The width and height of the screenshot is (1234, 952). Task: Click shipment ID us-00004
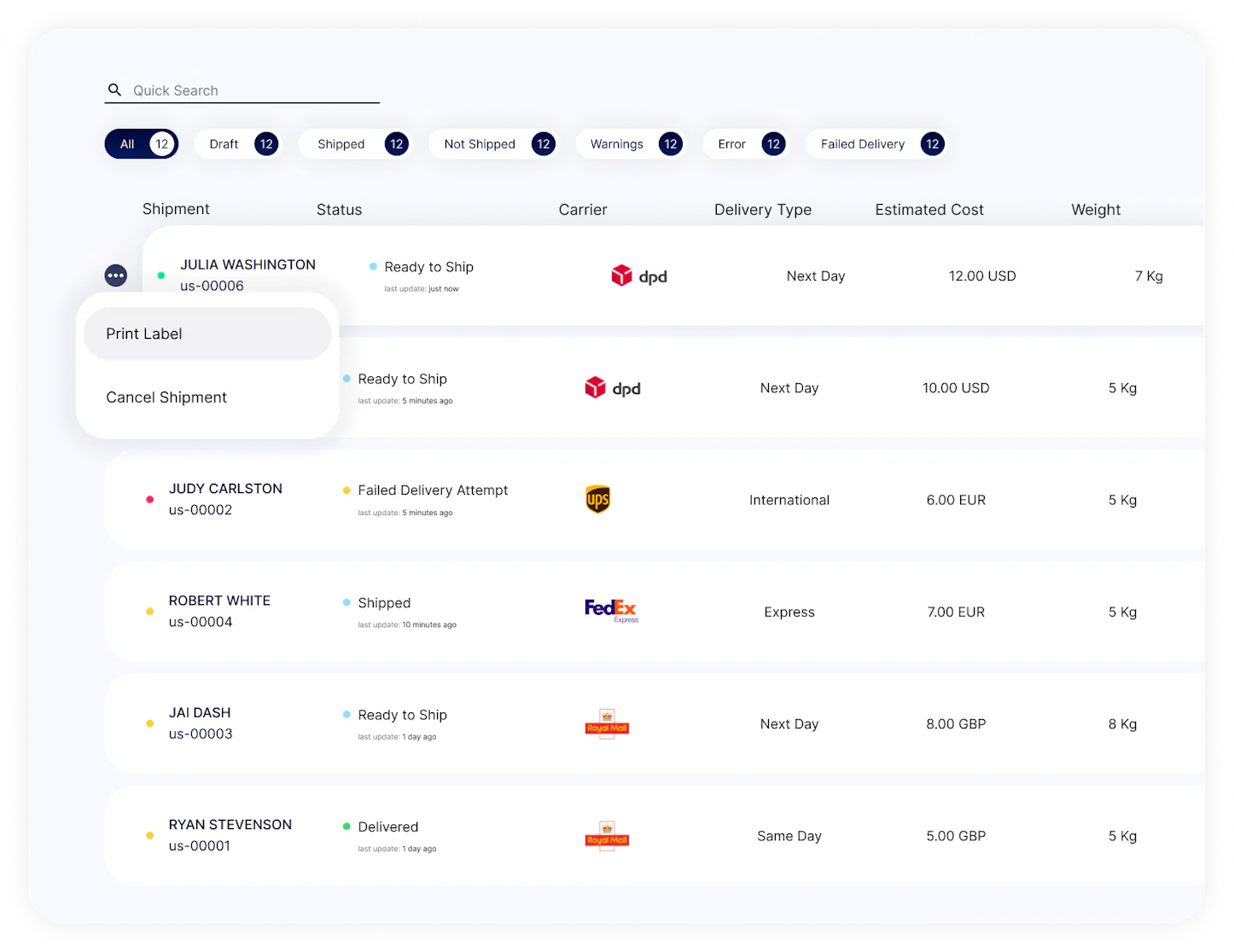click(201, 622)
